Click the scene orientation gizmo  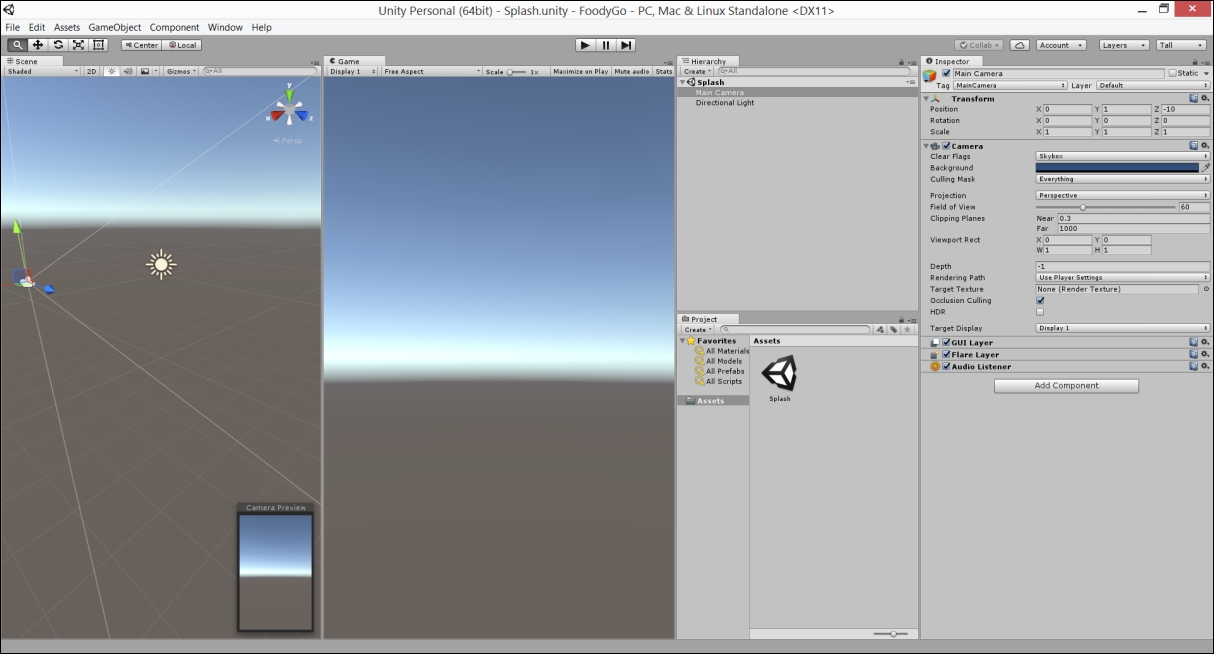(289, 109)
